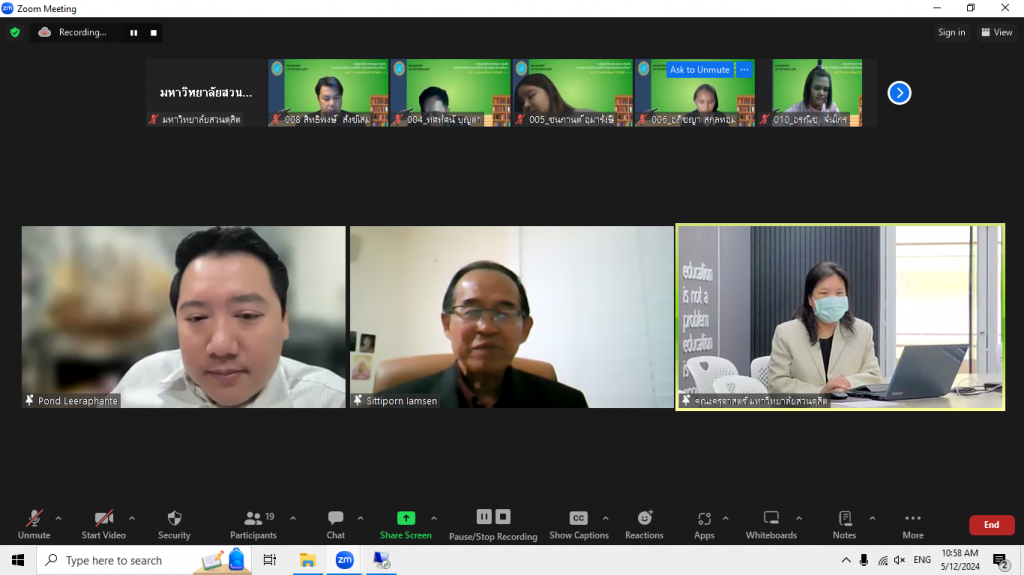The width and height of the screenshot is (1024, 575).
Task: Expand video options arrow next to Start Video
Action: (x=131, y=518)
